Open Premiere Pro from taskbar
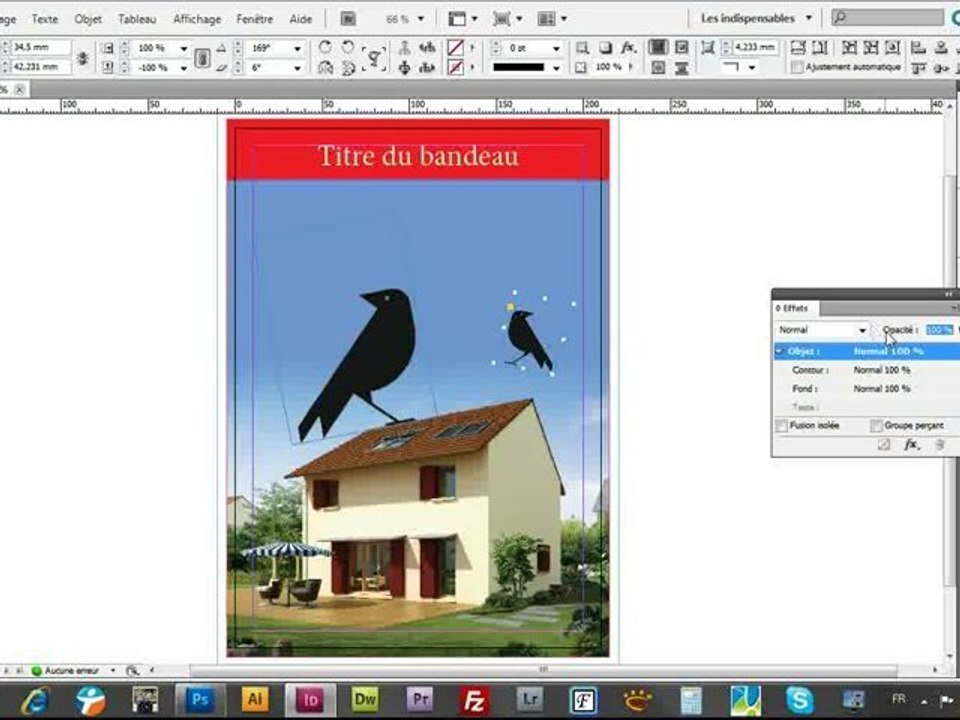Viewport: 960px width, 720px height. (420, 699)
